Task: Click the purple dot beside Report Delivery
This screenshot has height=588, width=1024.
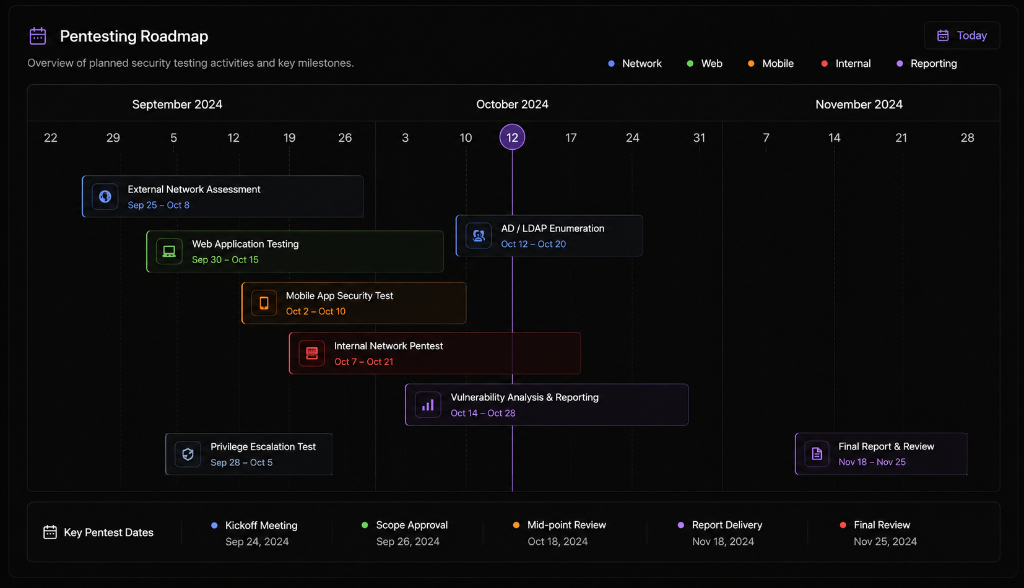Action: [x=681, y=525]
